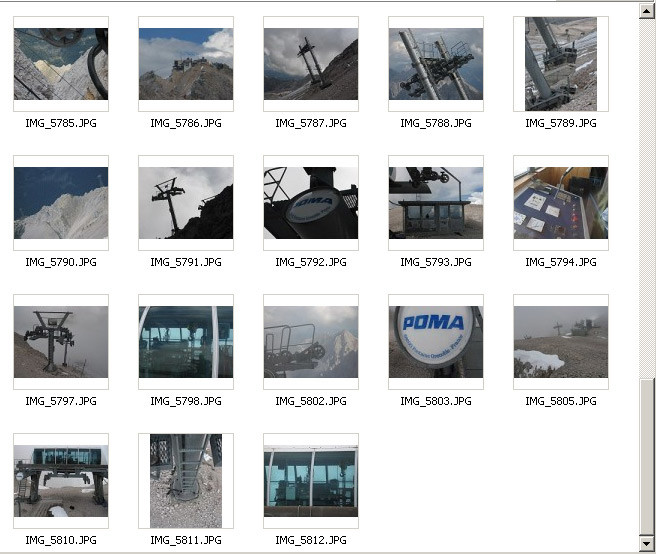Select the white POMA logo photo IMG_5803.JPG

pos(436,342)
